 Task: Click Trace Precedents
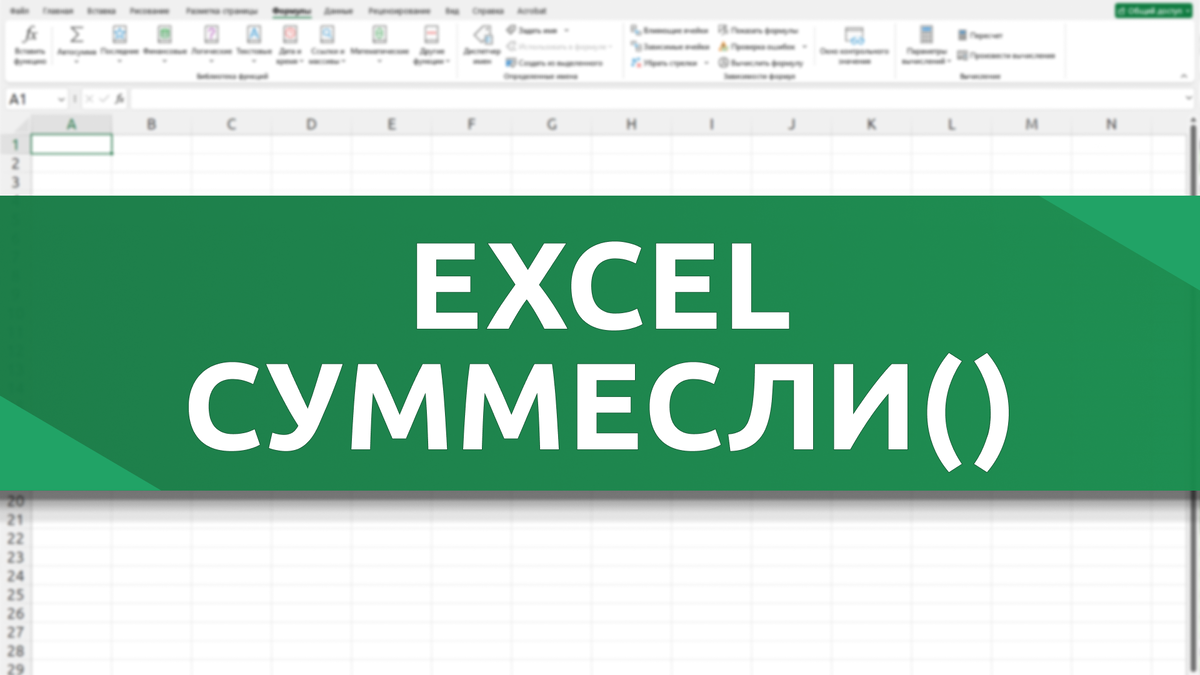[x=670, y=31]
